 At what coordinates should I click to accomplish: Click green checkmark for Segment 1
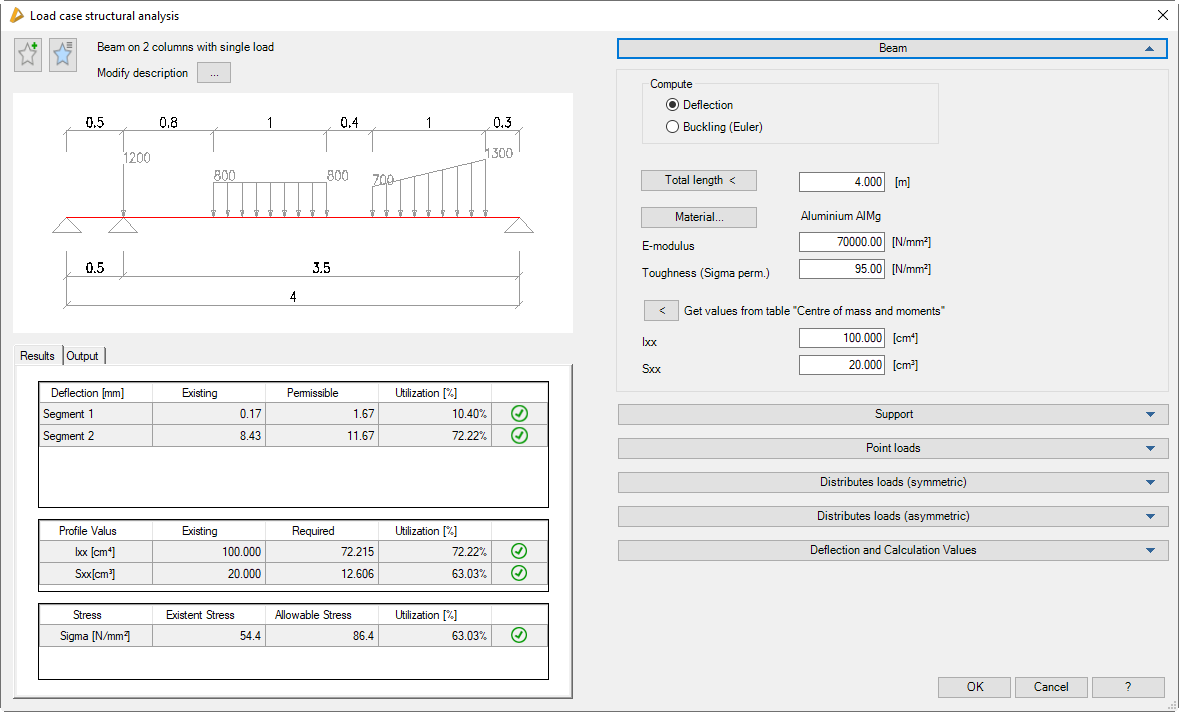coord(519,414)
